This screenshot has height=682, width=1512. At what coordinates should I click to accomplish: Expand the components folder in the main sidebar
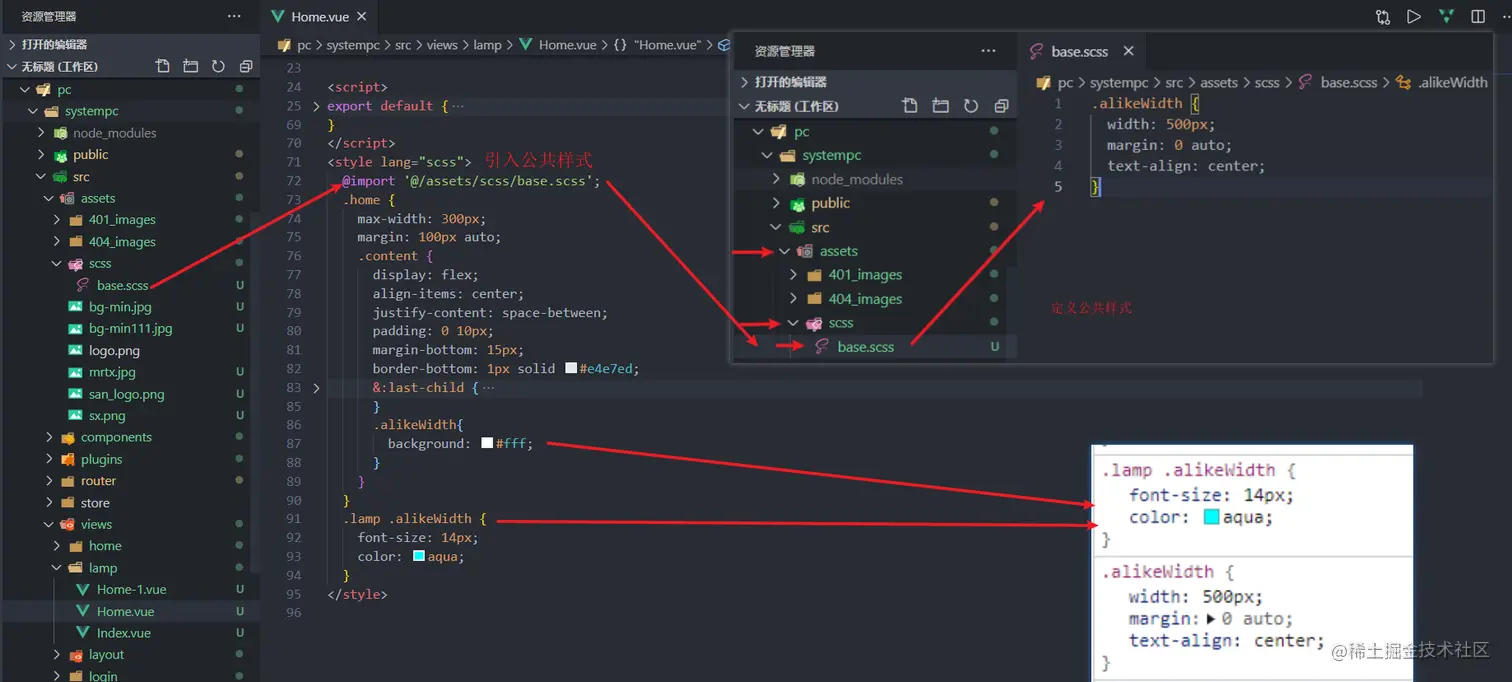pyautogui.click(x=49, y=438)
